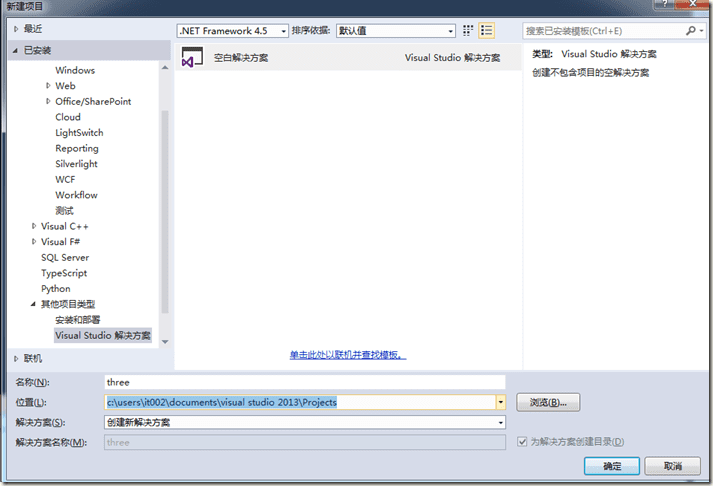Click the project name input field
The width and height of the screenshot is (713, 486).
point(305,382)
